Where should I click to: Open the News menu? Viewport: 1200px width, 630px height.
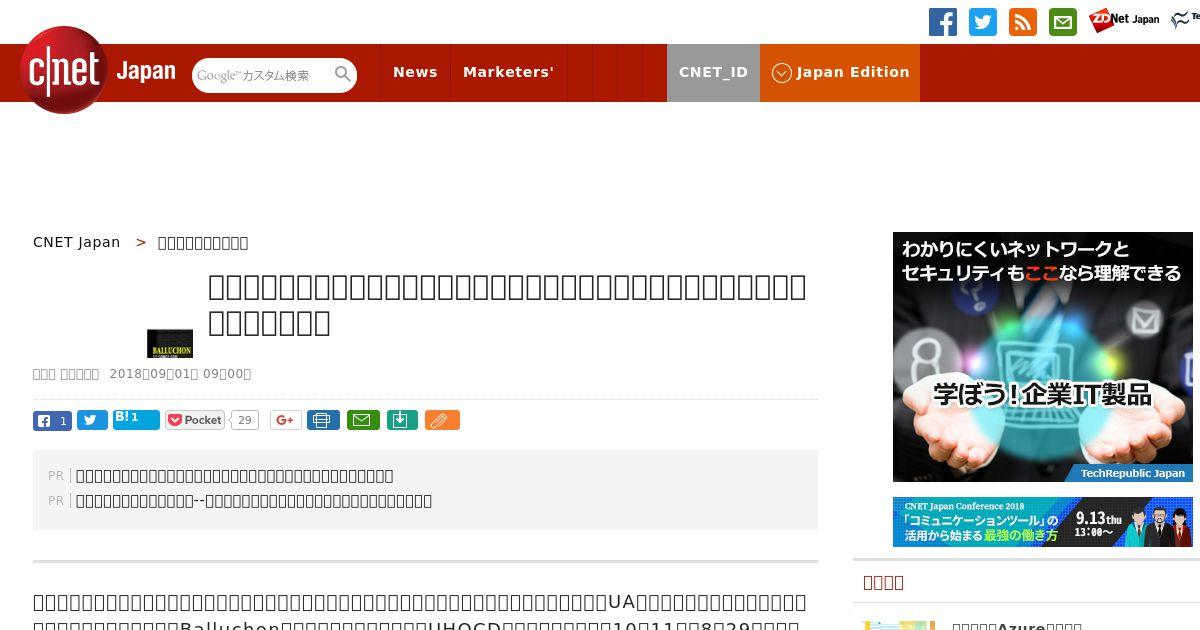coord(415,72)
